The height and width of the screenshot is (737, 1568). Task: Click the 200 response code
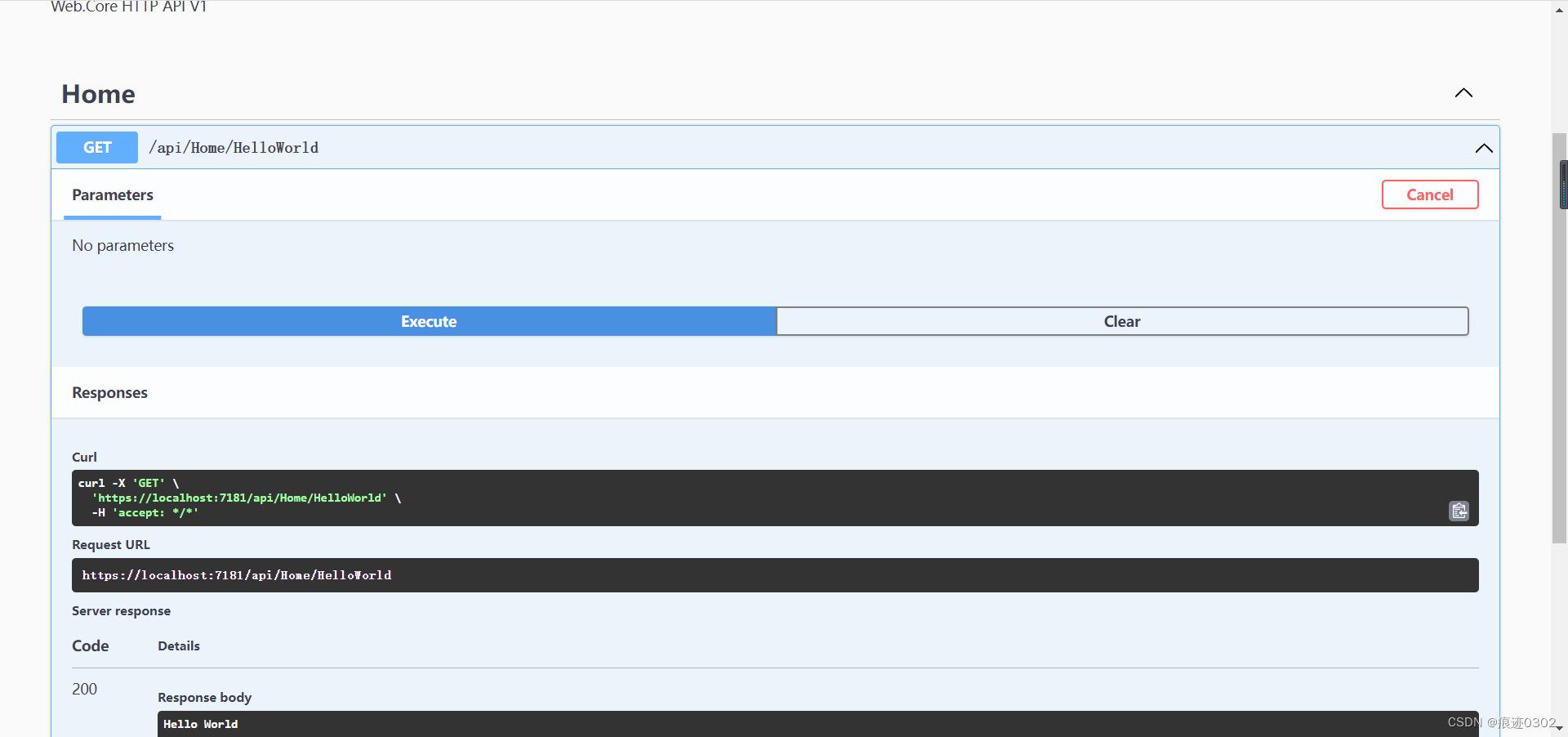(x=83, y=688)
